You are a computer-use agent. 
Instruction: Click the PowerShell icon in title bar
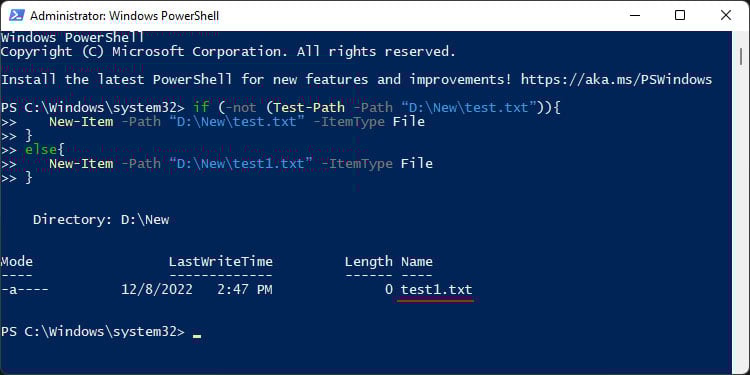tap(16, 16)
